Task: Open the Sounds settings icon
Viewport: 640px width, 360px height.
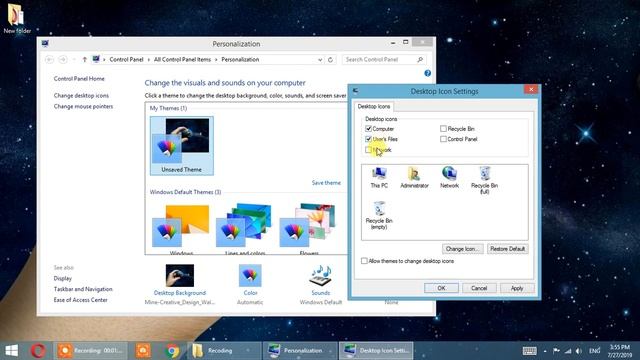Action: pos(320,276)
